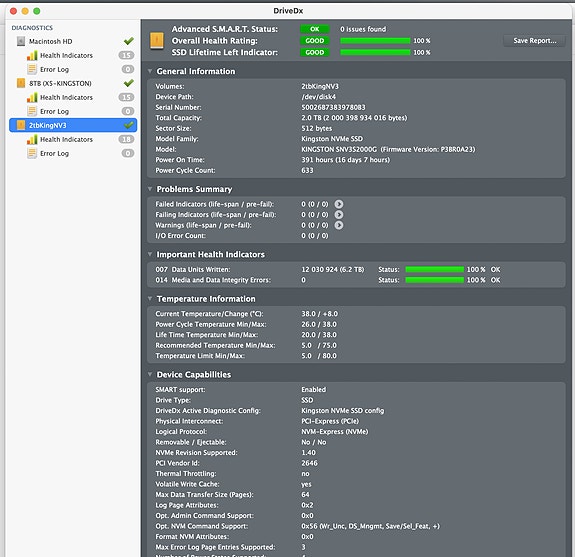Click the Overall Health Rating progress bar

(375, 41)
